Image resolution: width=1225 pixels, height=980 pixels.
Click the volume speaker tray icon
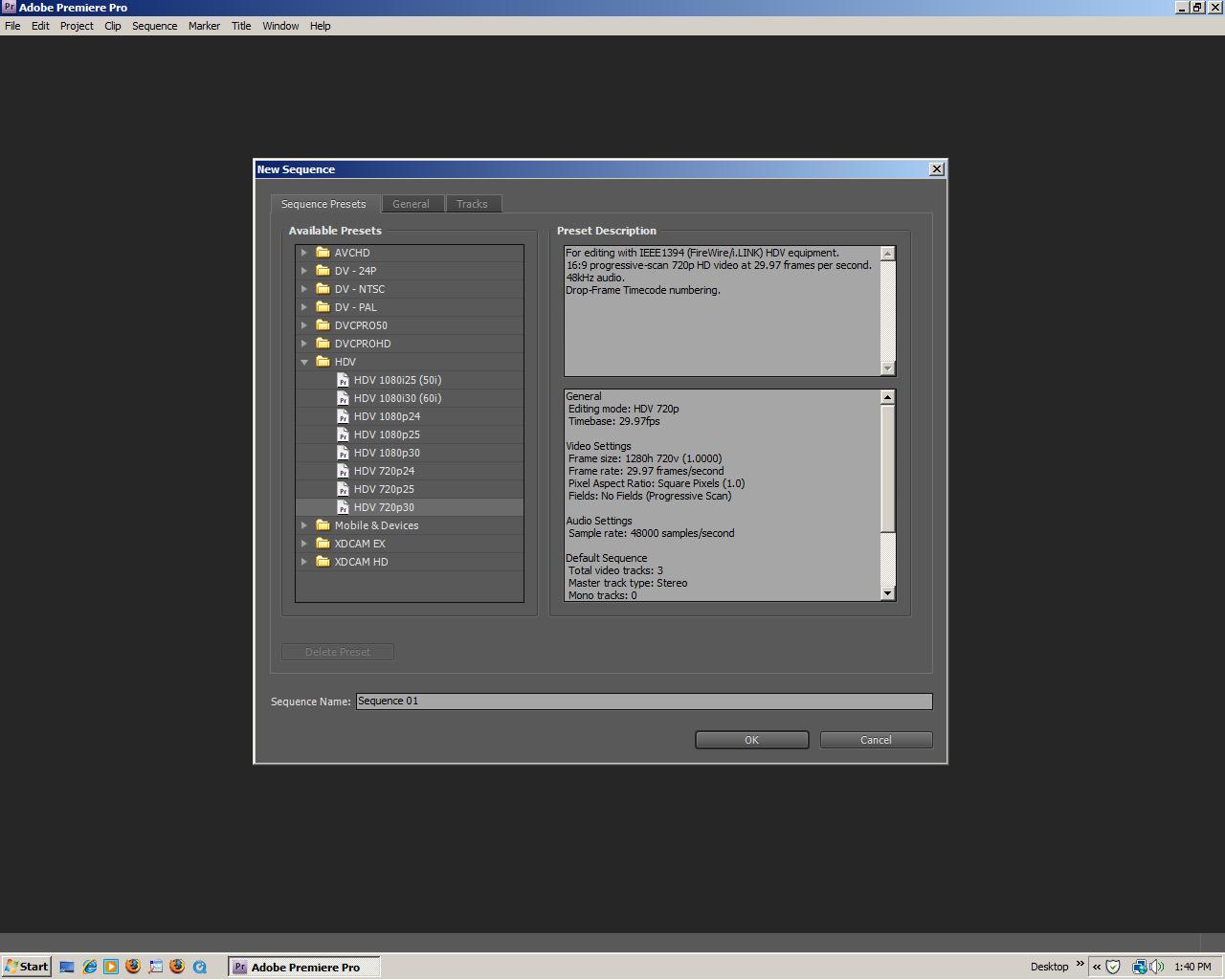pos(1156,967)
